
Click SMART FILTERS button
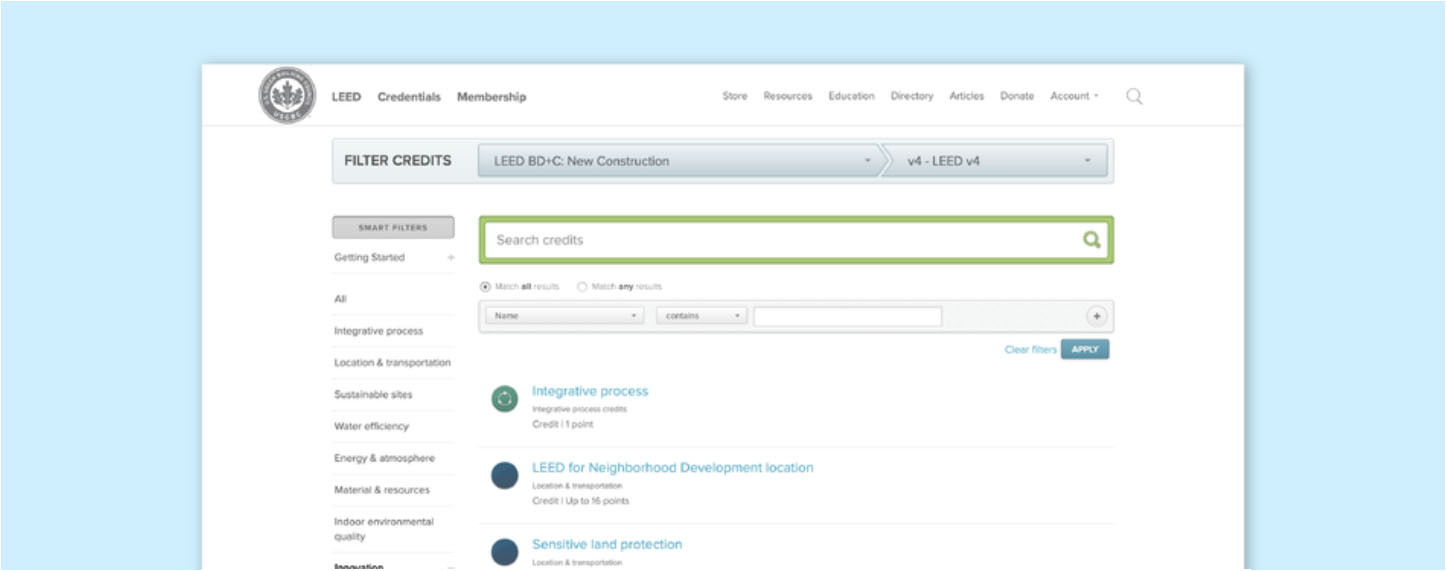tap(393, 228)
